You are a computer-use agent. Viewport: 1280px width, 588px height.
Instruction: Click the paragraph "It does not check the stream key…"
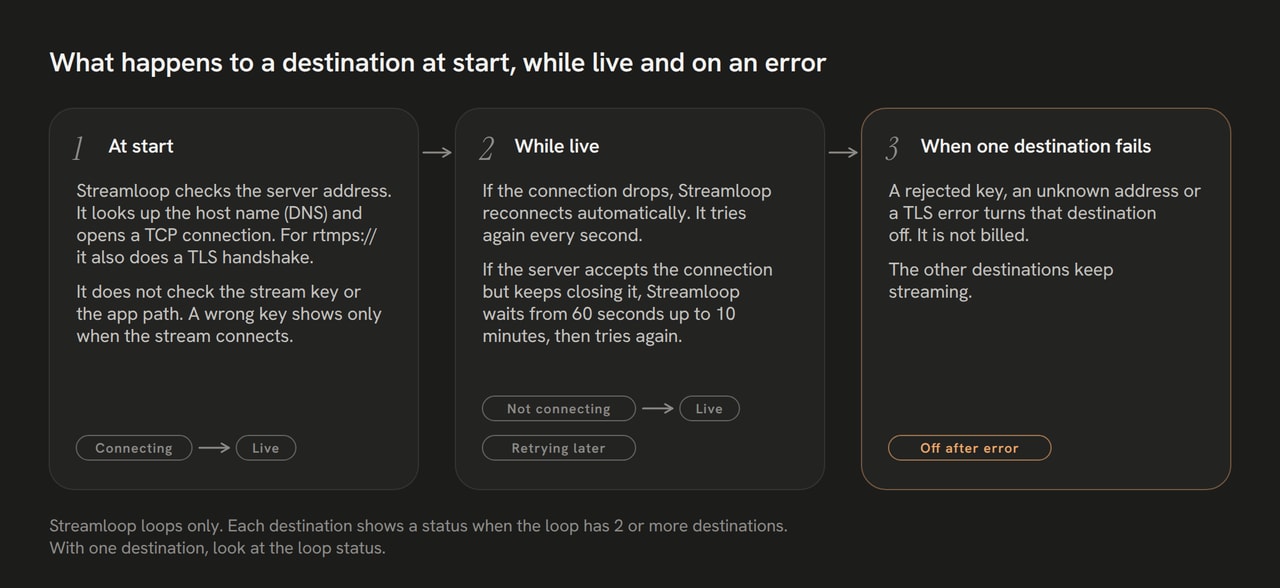pyautogui.click(x=229, y=314)
